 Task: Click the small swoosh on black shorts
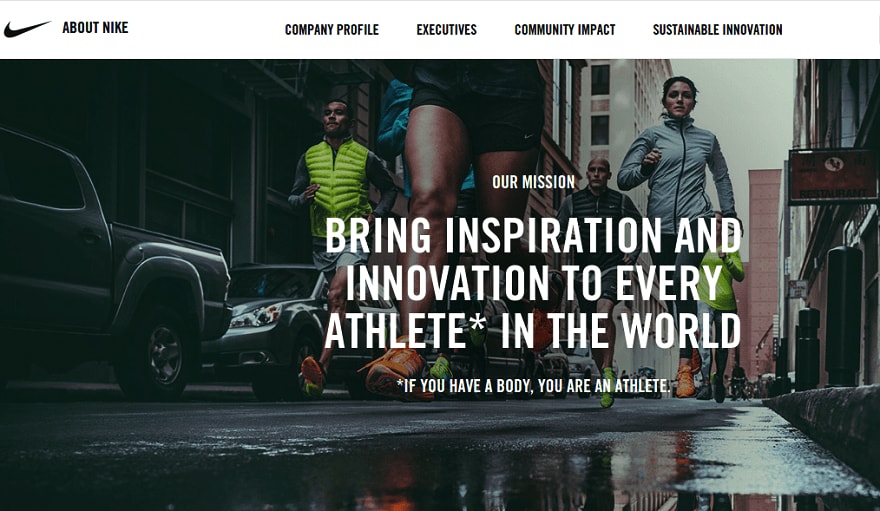click(528, 136)
